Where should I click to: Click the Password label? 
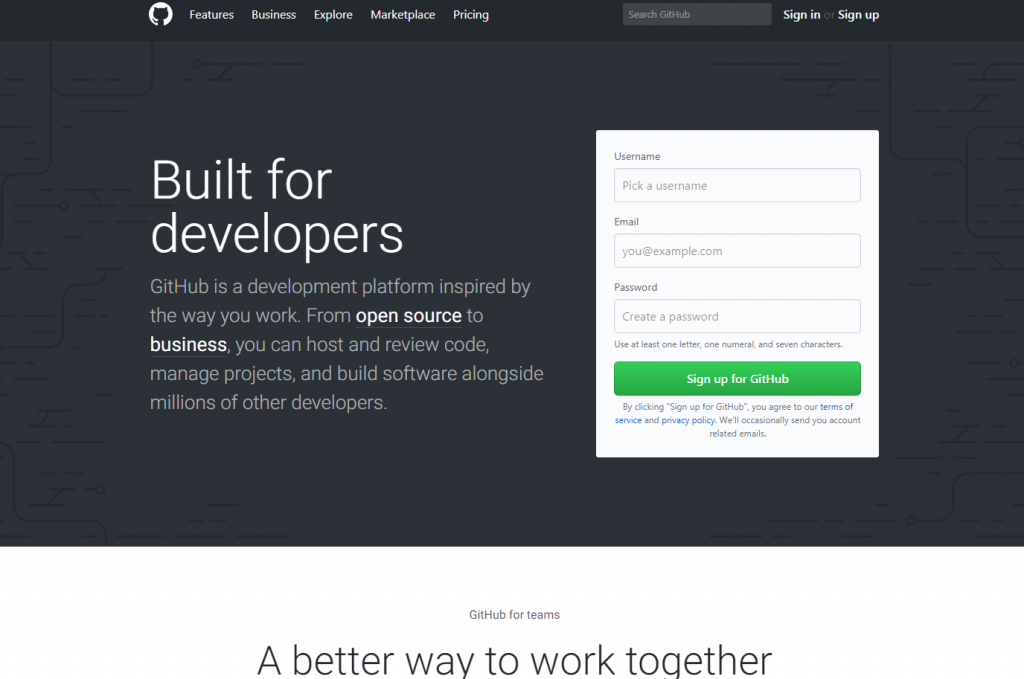pyautogui.click(x=635, y=287)
